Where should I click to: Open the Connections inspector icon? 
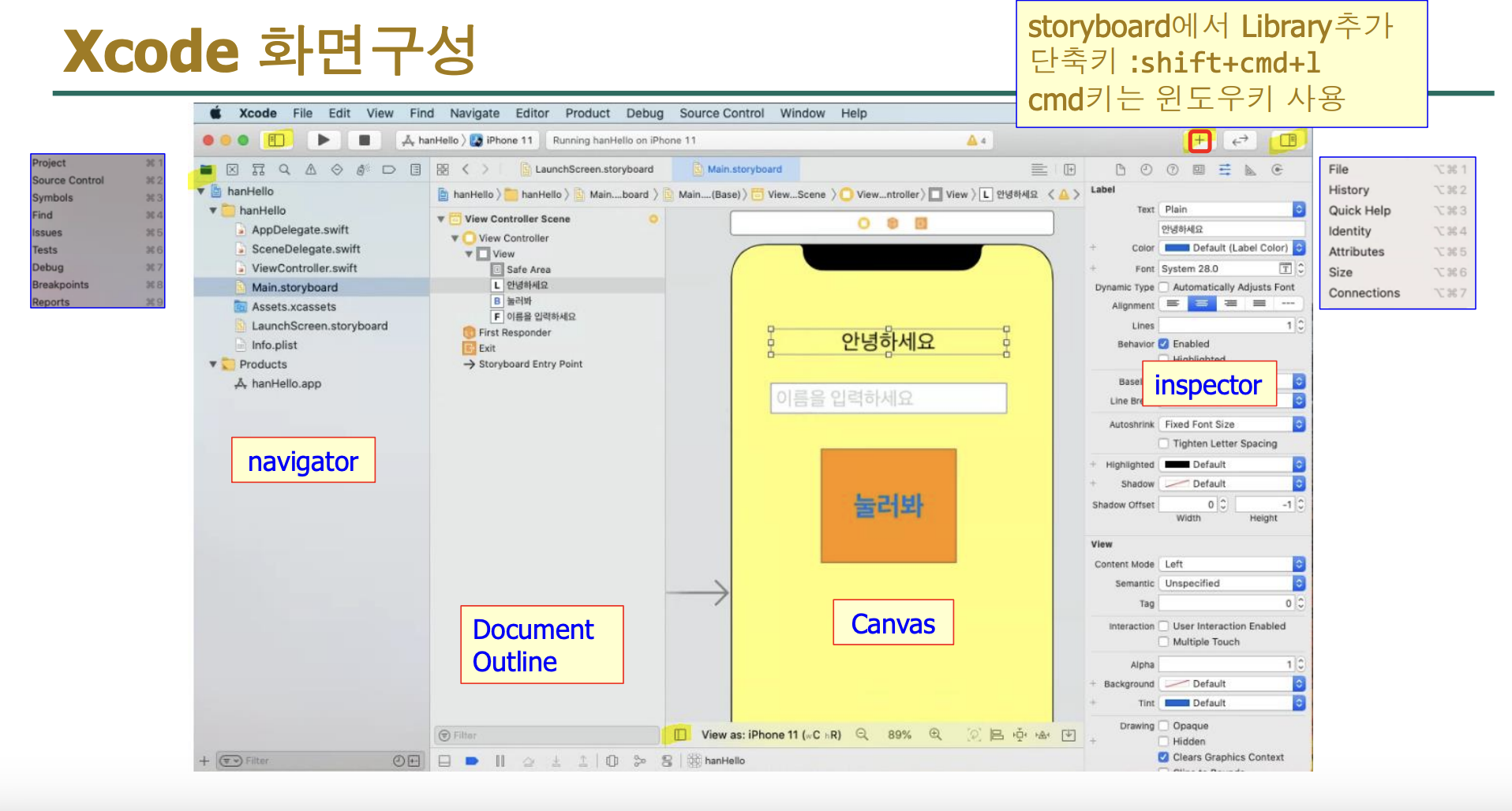click(1278, 170)
